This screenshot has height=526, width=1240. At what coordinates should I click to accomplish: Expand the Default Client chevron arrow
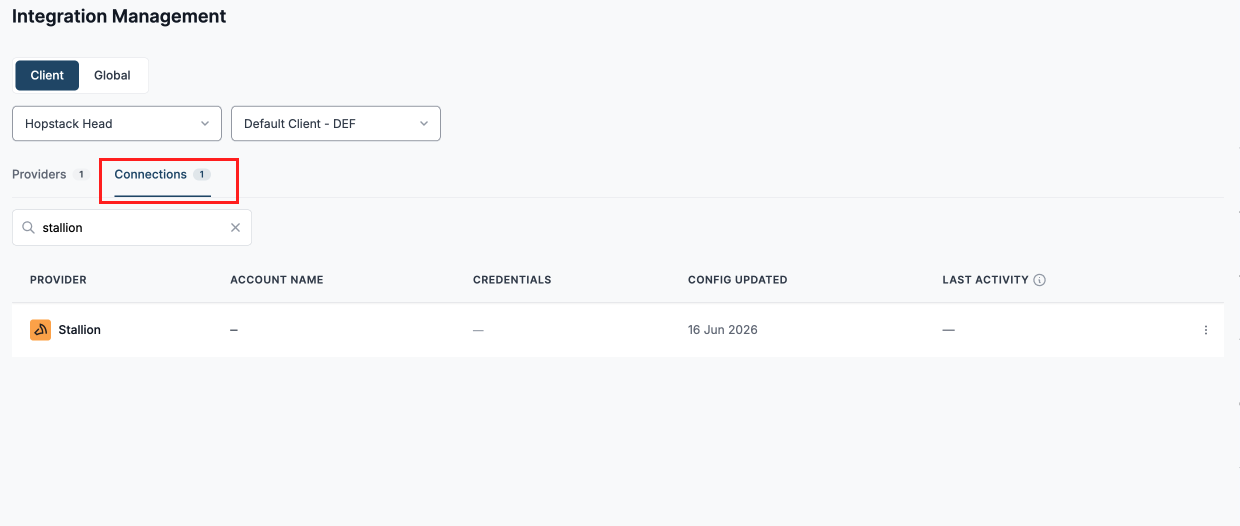point(424,124)
